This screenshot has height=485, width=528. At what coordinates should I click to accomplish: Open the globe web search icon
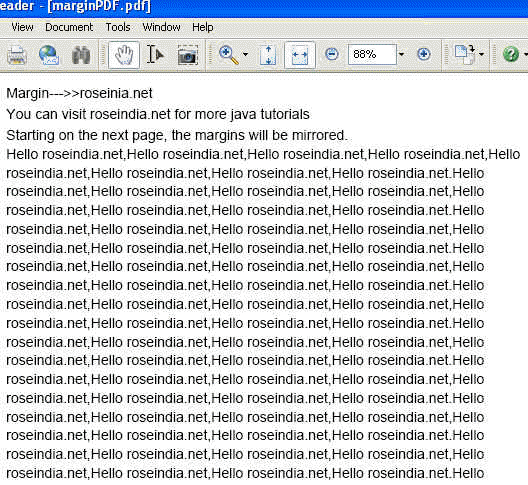click(49, 55)
